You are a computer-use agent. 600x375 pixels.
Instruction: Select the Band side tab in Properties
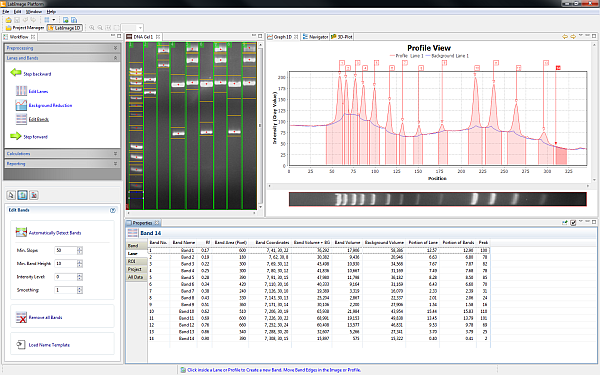pyautogui.click(x=137, y=245)
